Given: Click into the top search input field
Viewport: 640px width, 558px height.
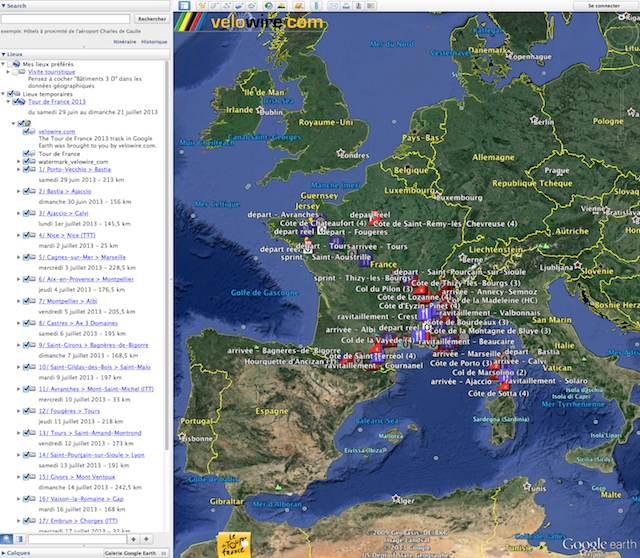Looking at the screenshot, I should point(65,19).
